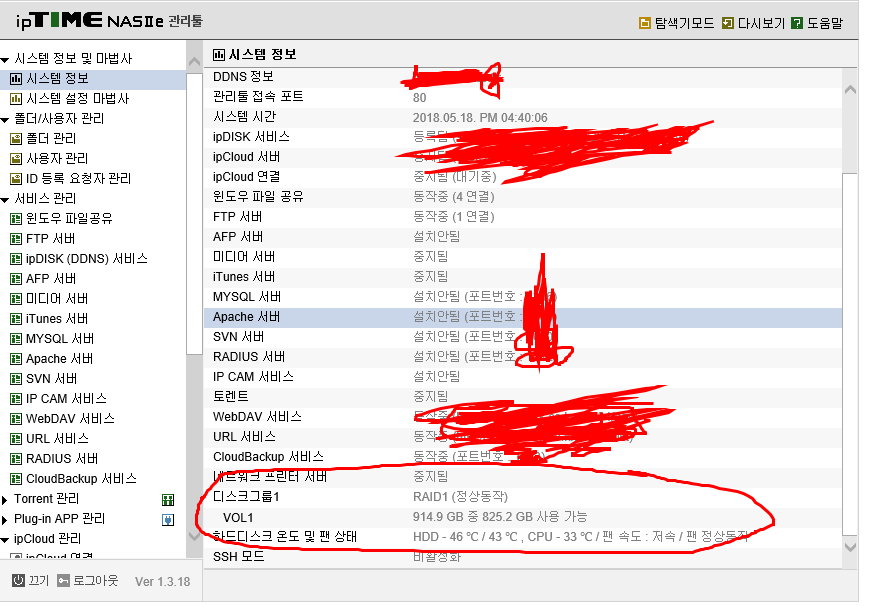Screen dimensions: 872x606
Task: Click the ipDISK (DDNS) 서비스 icon
Action: point(16,259)
